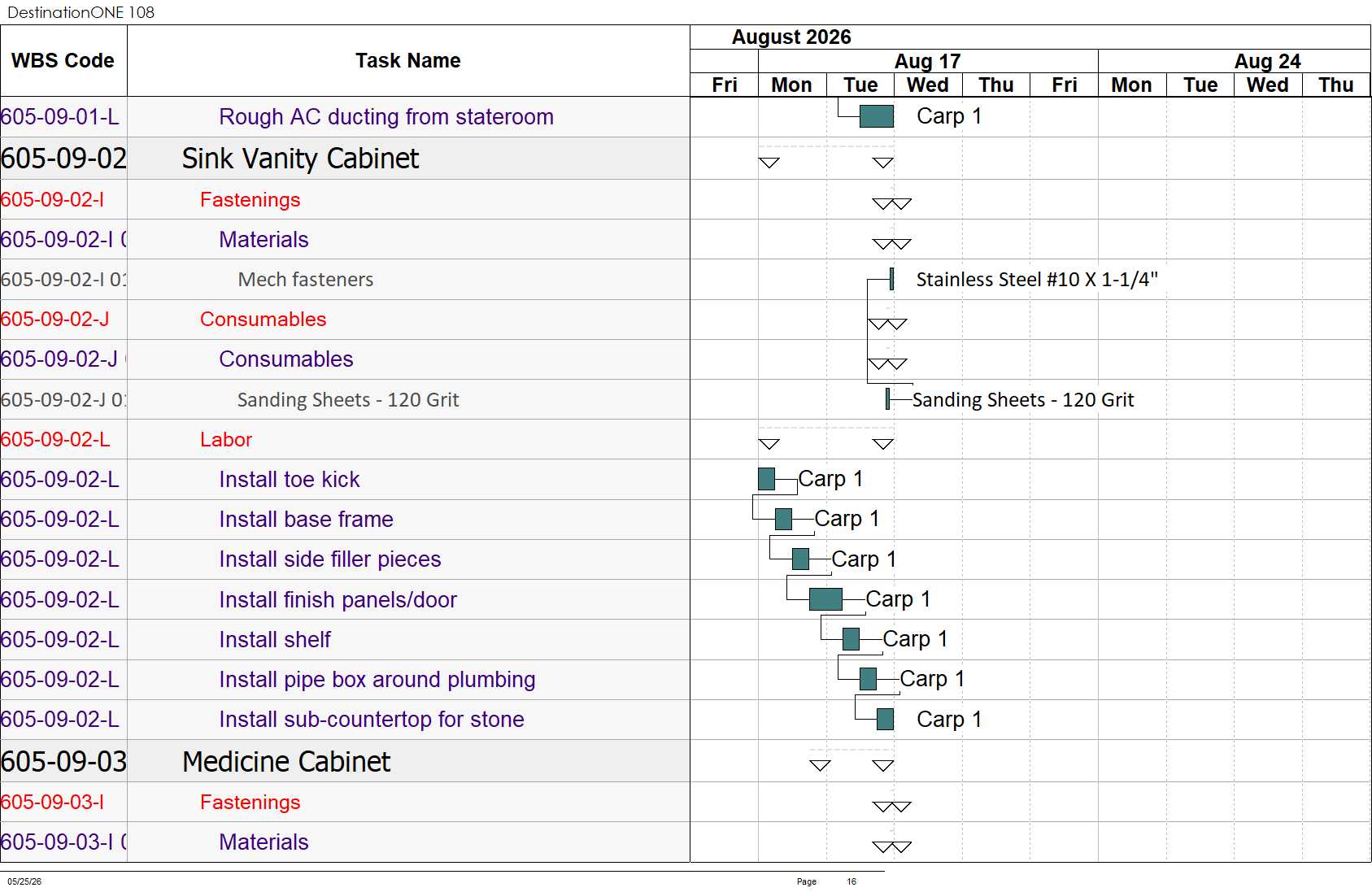This screenshot has height=892, width=1372.
Task: Click Fri day header in Aug 17 week
Action: (1064, 85)
